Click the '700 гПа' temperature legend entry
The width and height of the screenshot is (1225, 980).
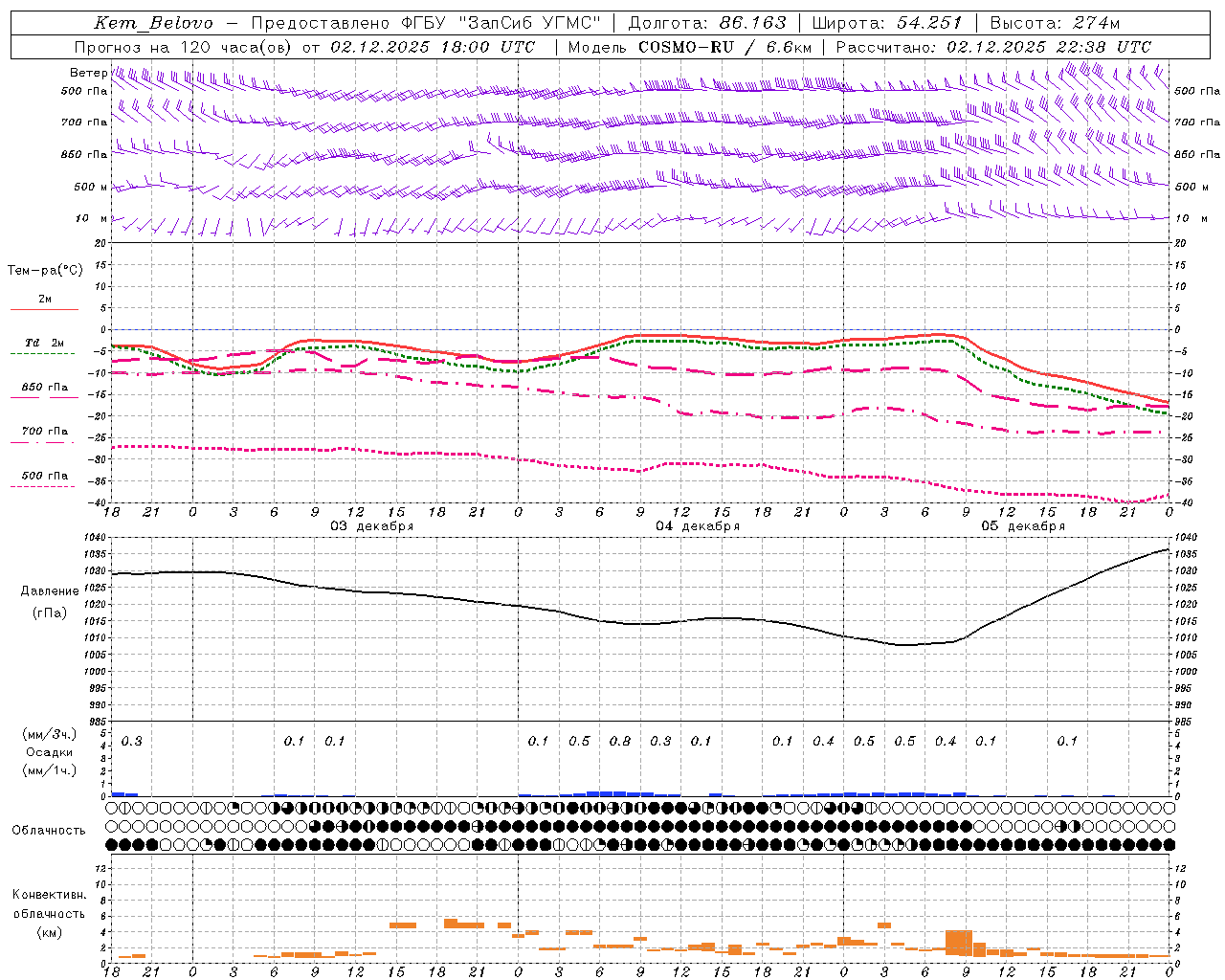tap(45, 432)
